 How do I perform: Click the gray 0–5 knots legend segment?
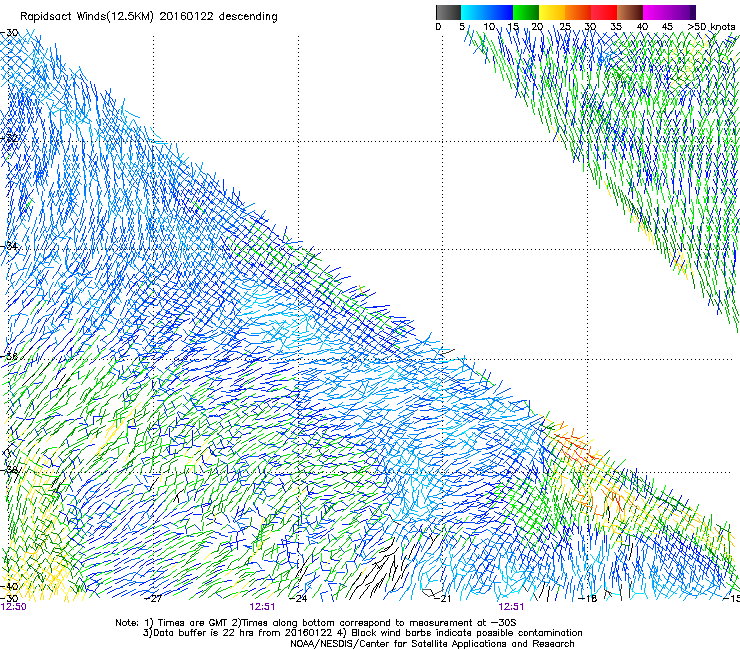tap(448, 12)
